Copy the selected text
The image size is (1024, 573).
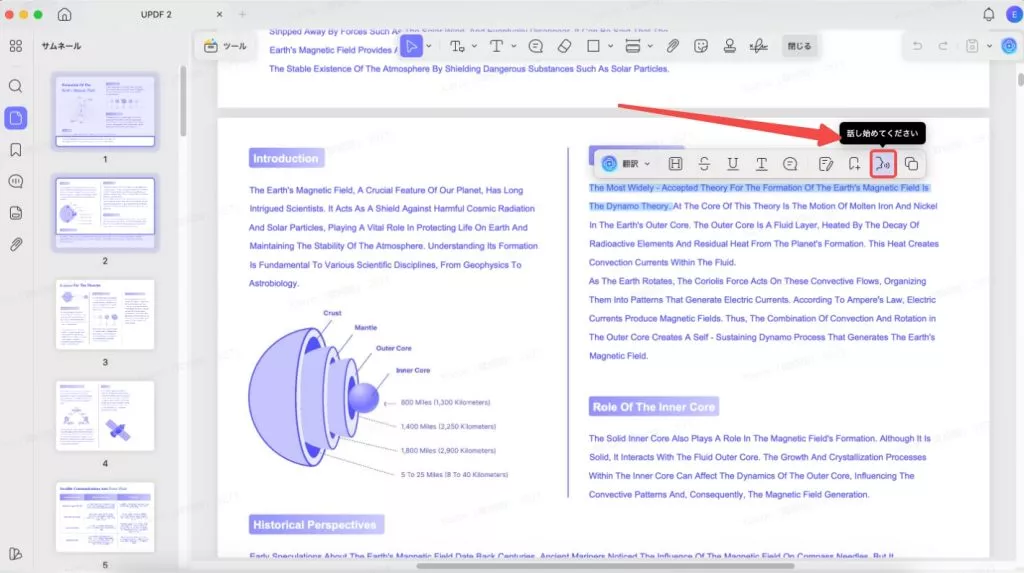[912, 164]
